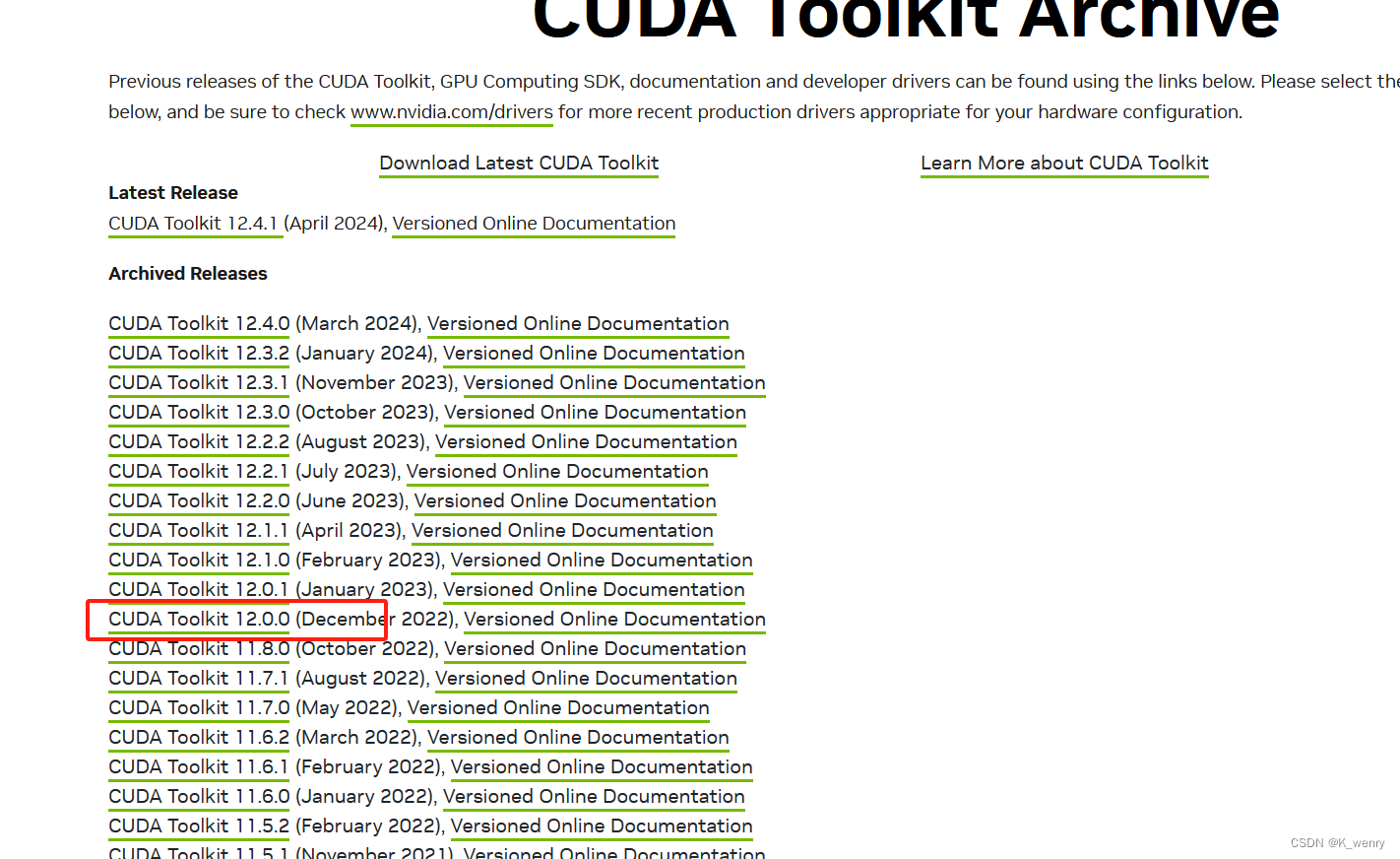View documentation link for Toolkit 12.3.2
The width and height of the screenshot is (1400, 859).
[594, 354]
